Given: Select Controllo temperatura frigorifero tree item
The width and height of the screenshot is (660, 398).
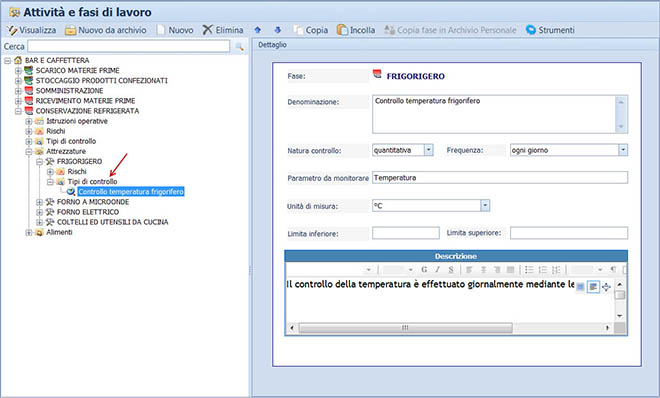Looking at the screenshot, I should [x=131, y=192].
